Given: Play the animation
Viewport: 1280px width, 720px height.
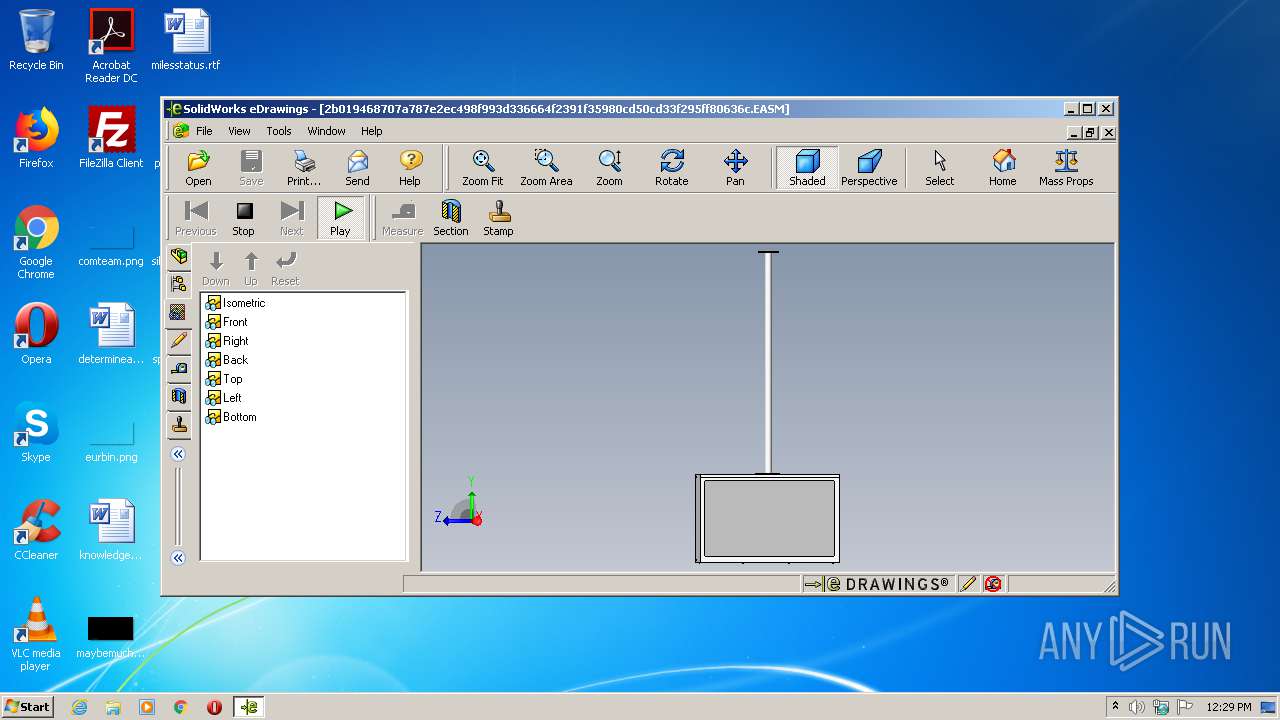Looking at the screenshot, I should pyautogui.click(x=340, y=218).
